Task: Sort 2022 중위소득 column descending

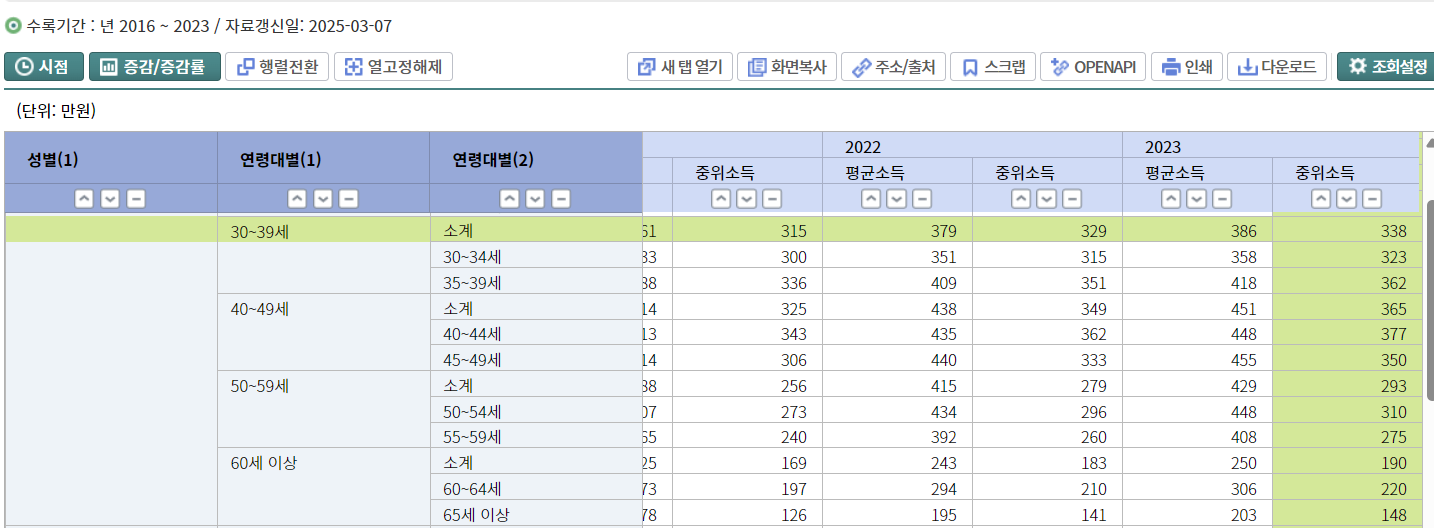Action: click(1046, 198)
